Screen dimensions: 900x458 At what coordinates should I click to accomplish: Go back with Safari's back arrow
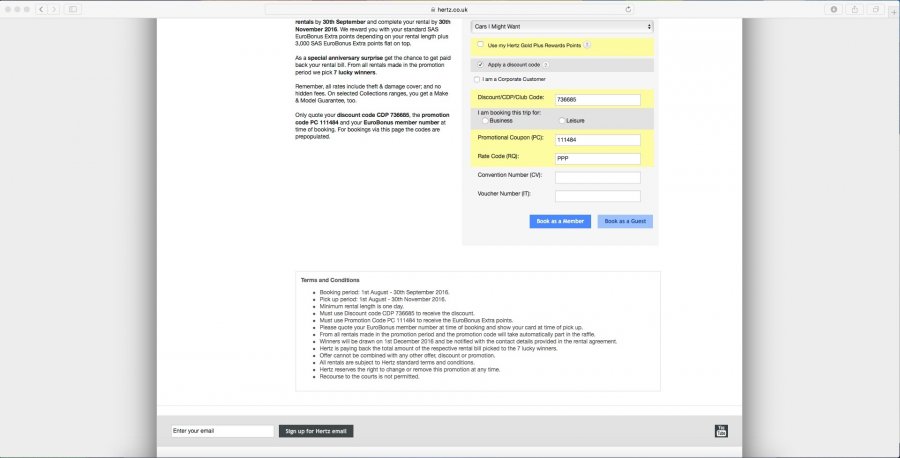coord(41,9)
